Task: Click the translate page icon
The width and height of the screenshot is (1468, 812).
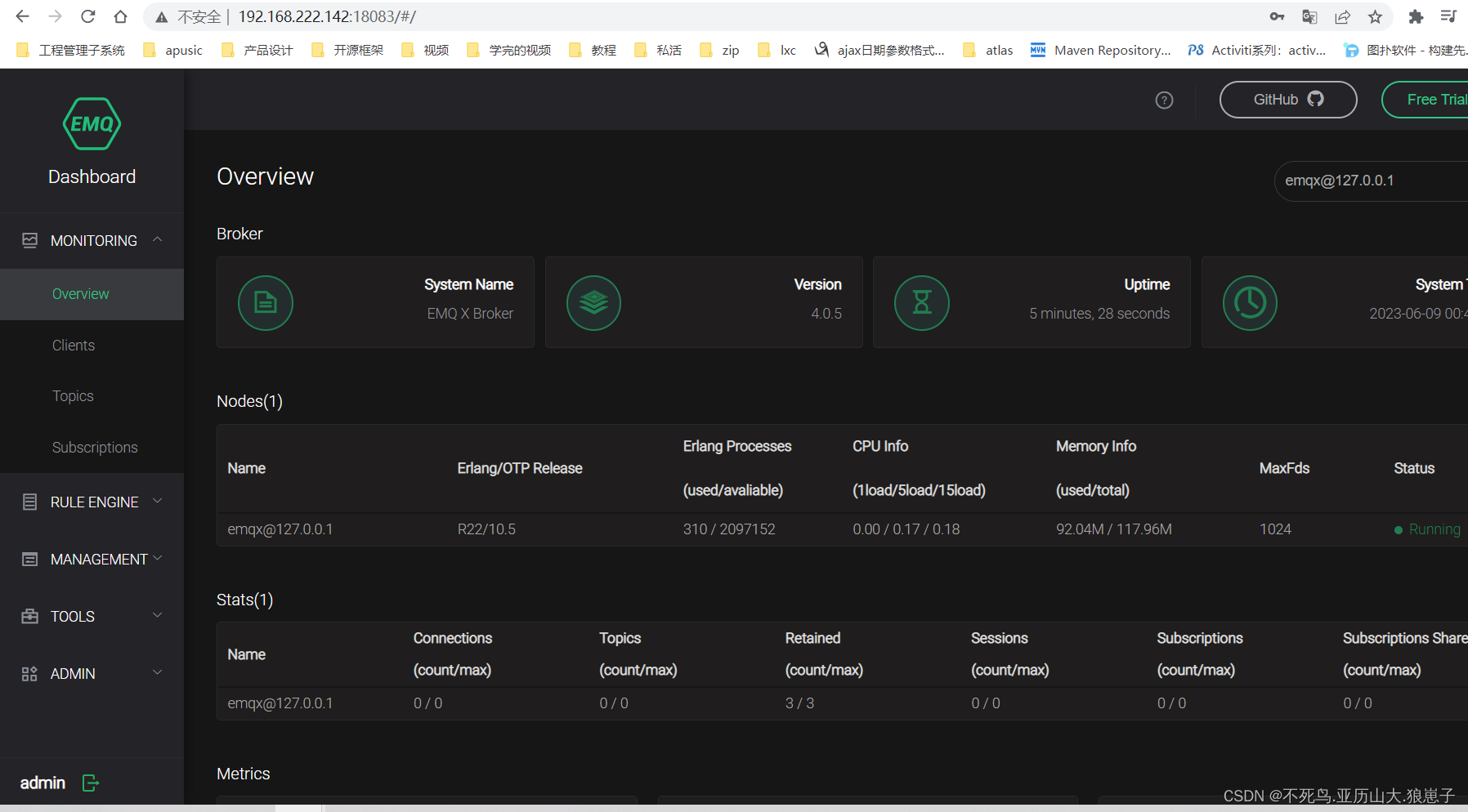Action: point(1309,16)
